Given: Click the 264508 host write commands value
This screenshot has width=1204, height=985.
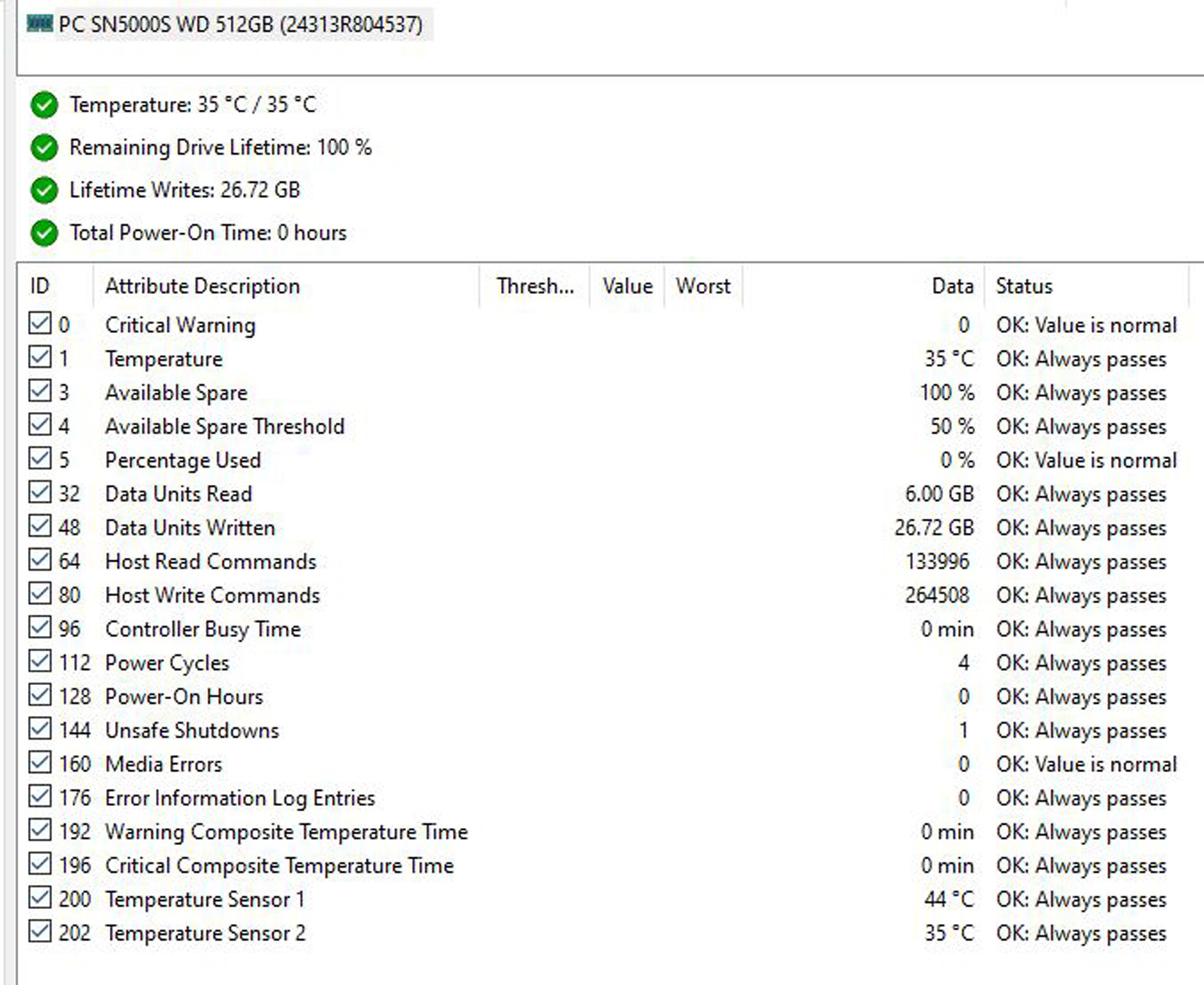Looking at the screenshot, I should tap(937, 596).
